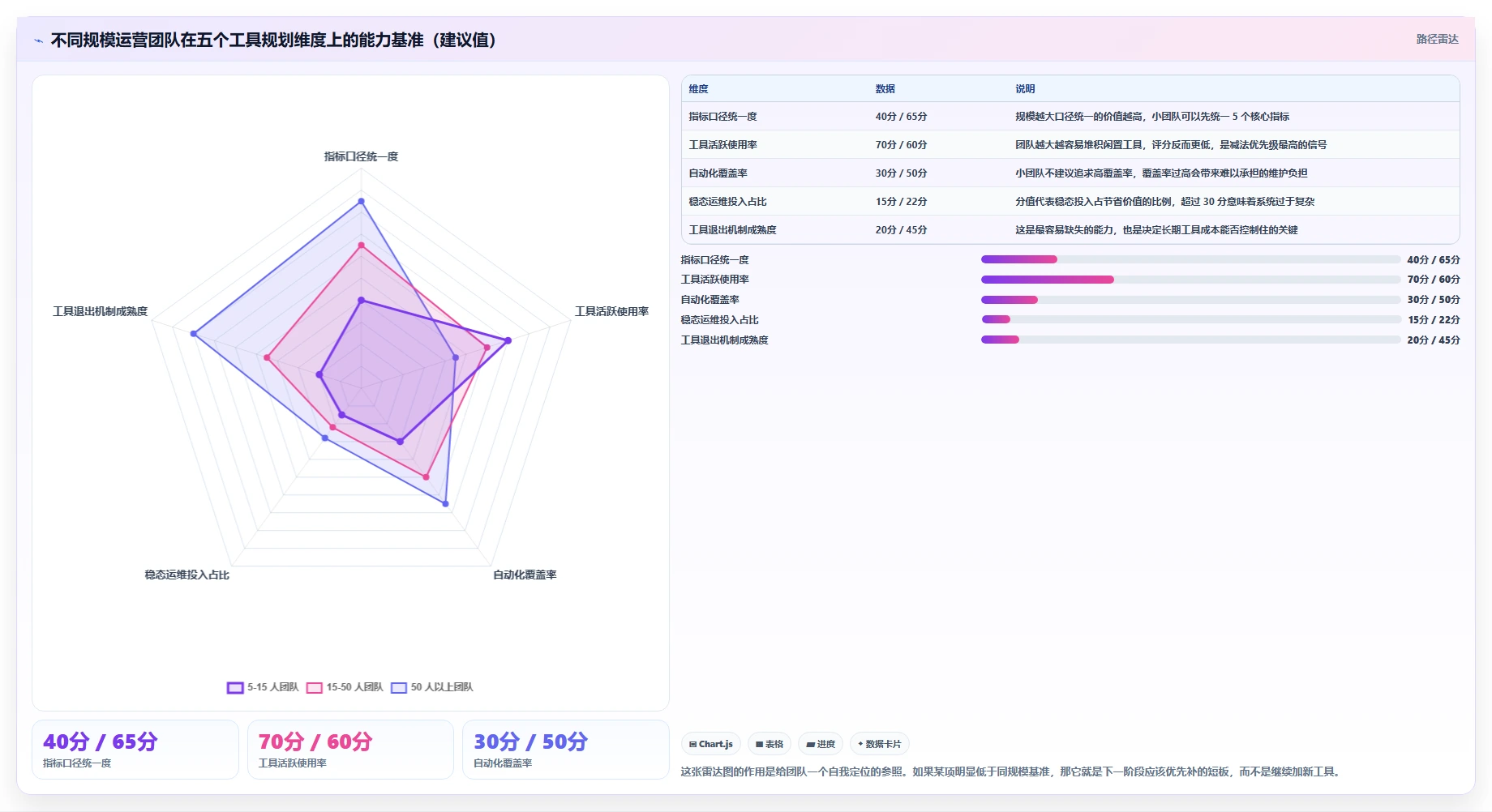Click 工具活跃使用率 cell in the table
Screen dimensions: 1492x812
[x=722, y=145]
